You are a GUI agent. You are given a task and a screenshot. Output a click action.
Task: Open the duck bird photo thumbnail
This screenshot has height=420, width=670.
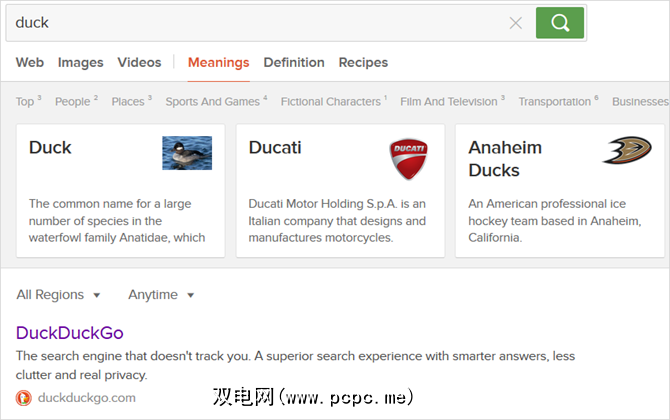[187, 153]
